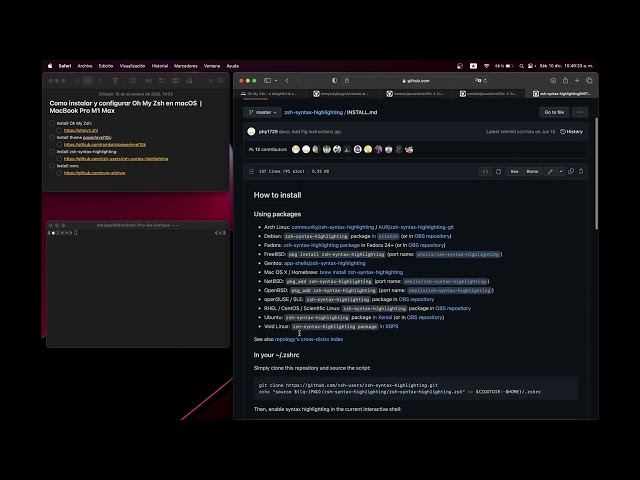This screenshot has width=640, height=480.
Task: Check the nvm GitHub link item
Action: (59, 173)
